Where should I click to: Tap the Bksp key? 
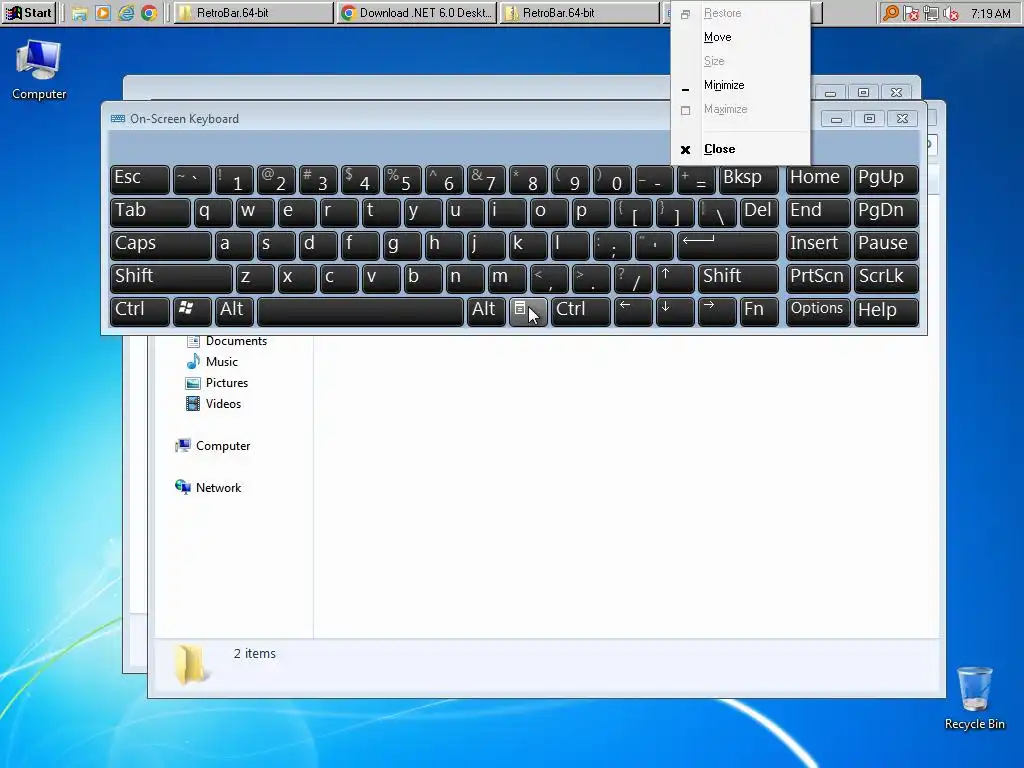pos(748,180)
